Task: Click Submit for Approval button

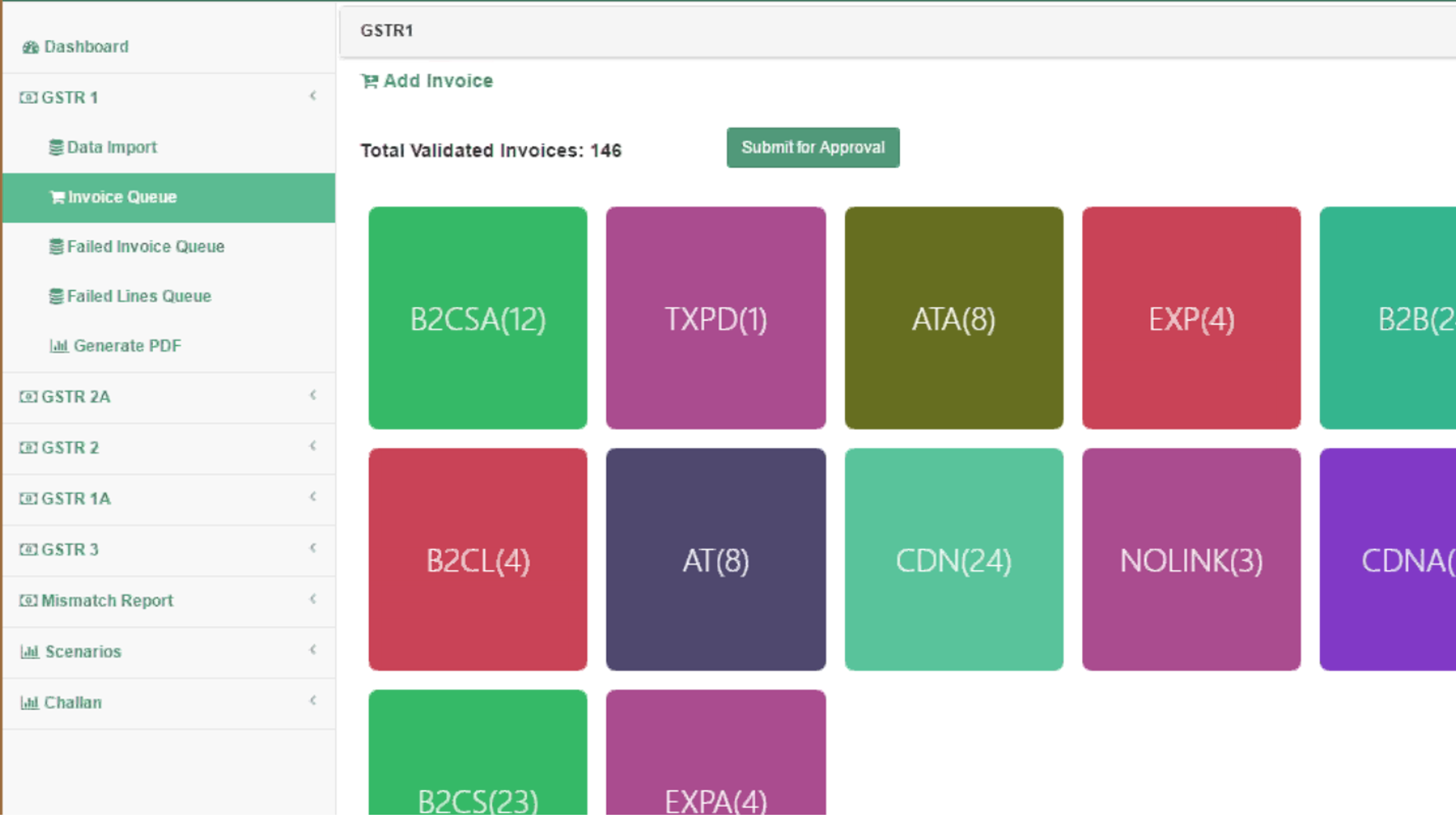Action: tap(813, 147)
